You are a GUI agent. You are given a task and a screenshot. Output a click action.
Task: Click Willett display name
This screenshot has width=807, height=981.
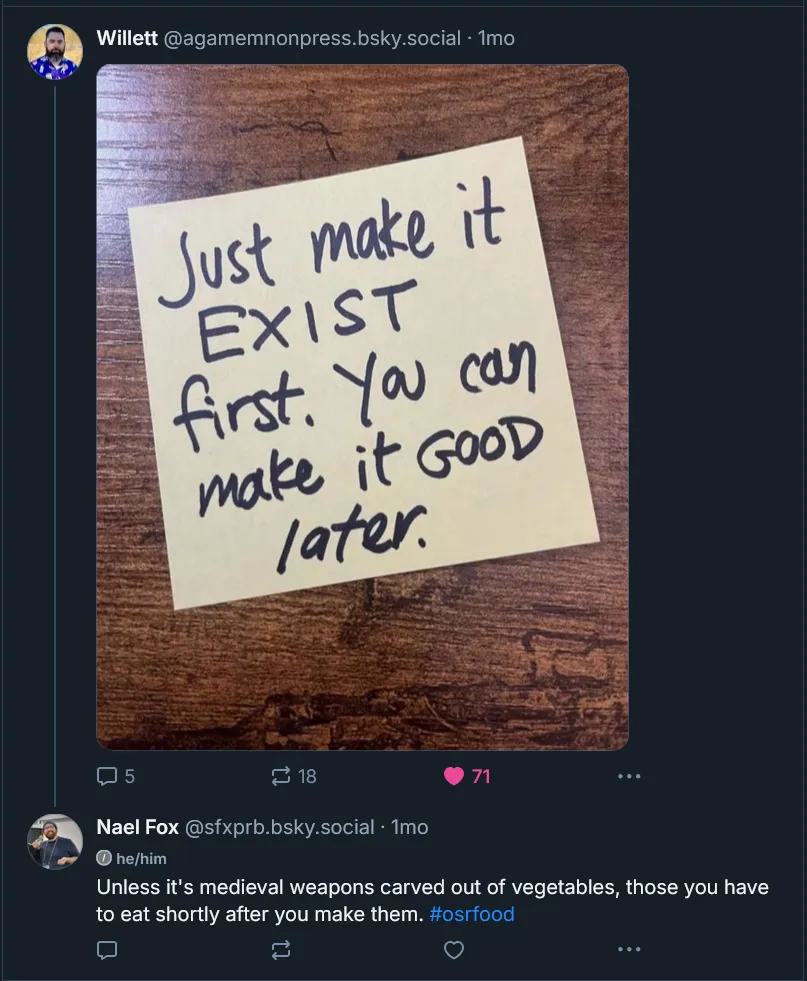point(126,38)
